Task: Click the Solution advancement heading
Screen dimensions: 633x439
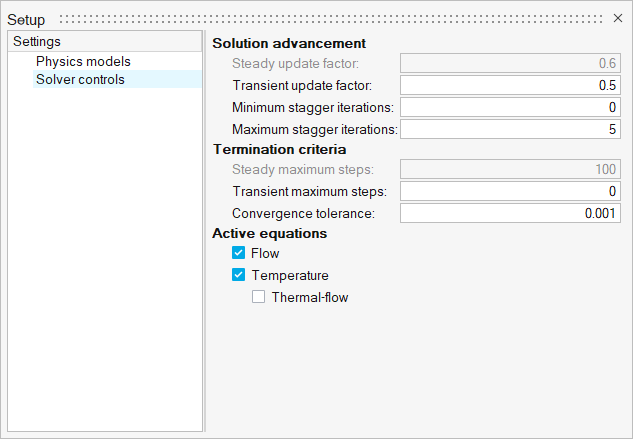Action: pos(289,43)
